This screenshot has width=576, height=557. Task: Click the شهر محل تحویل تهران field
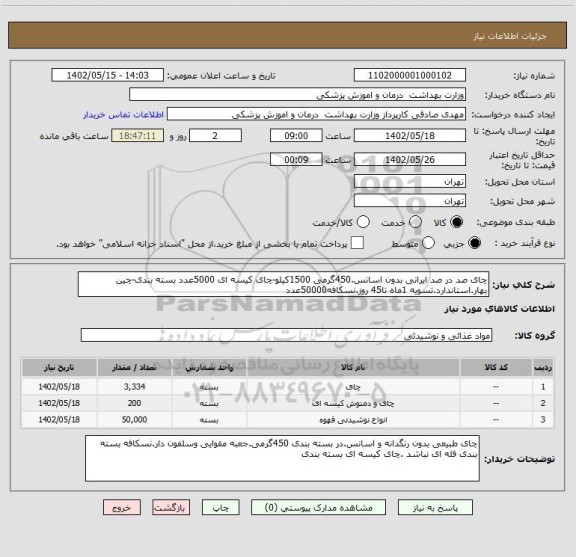coord(410,201)
